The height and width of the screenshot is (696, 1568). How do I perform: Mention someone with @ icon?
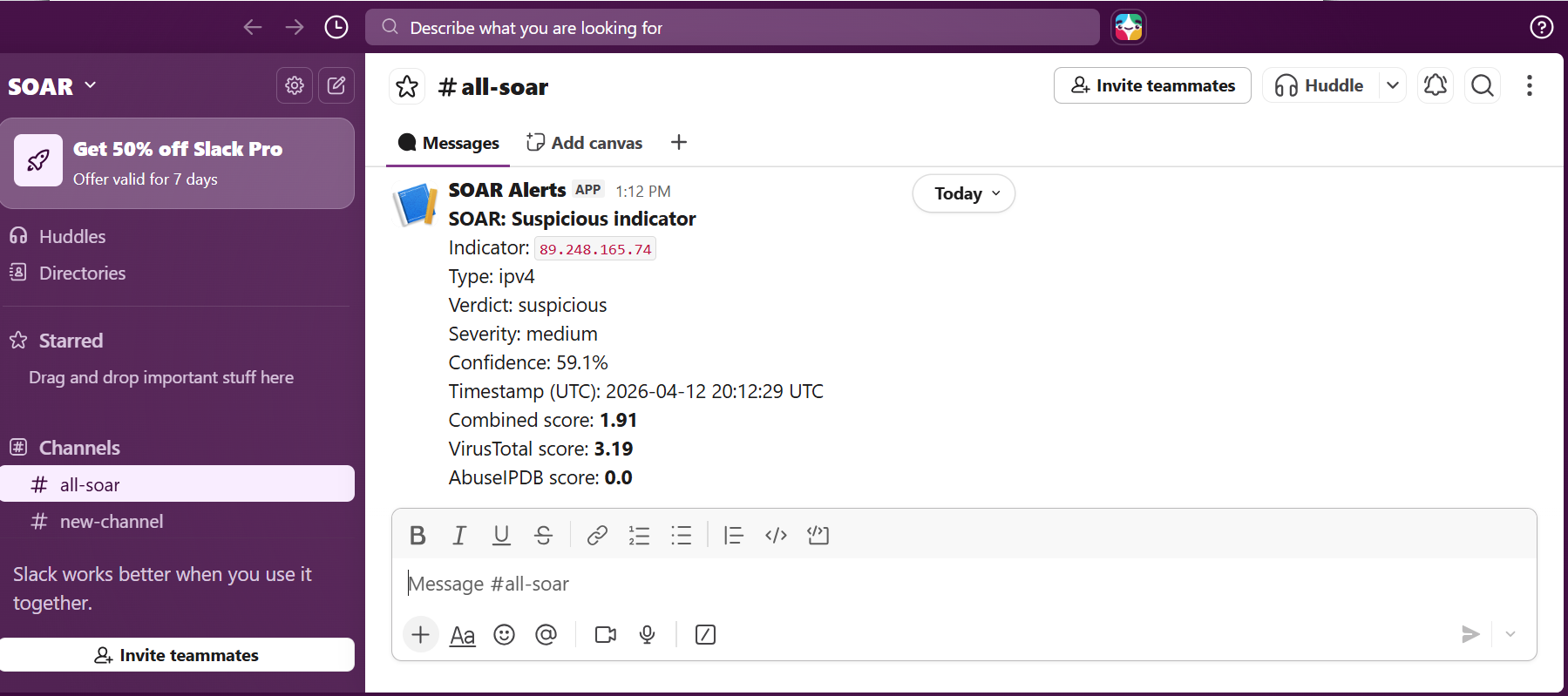pos(546,635)
